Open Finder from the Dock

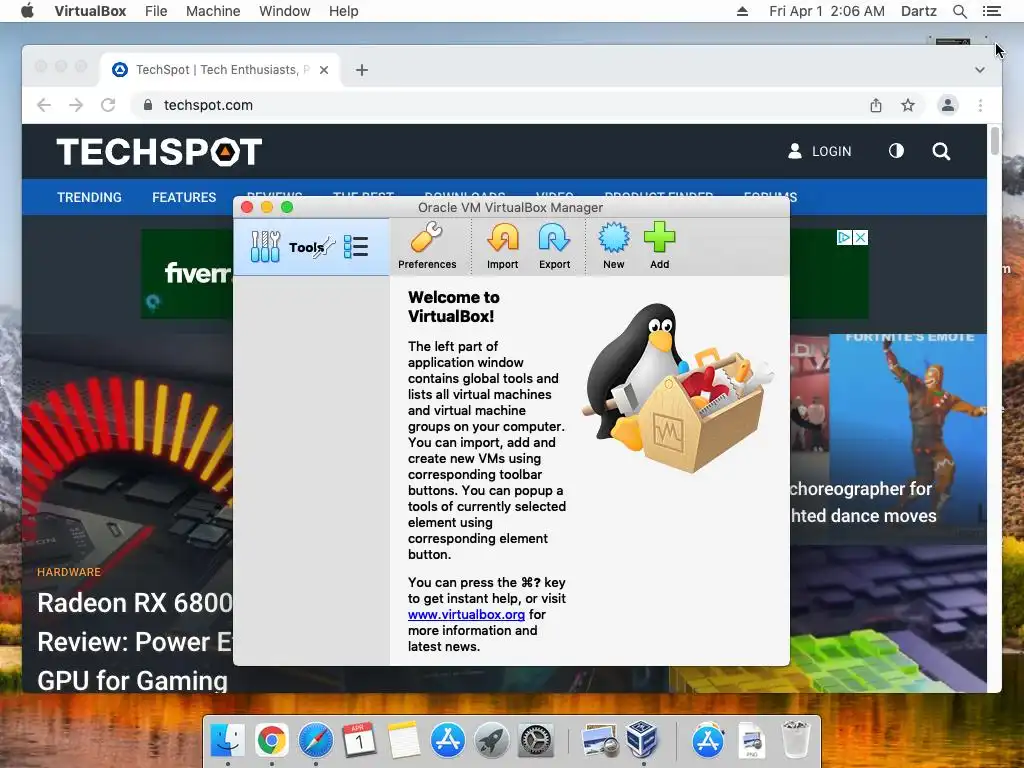pyautogui.click(x=227, y=741)
